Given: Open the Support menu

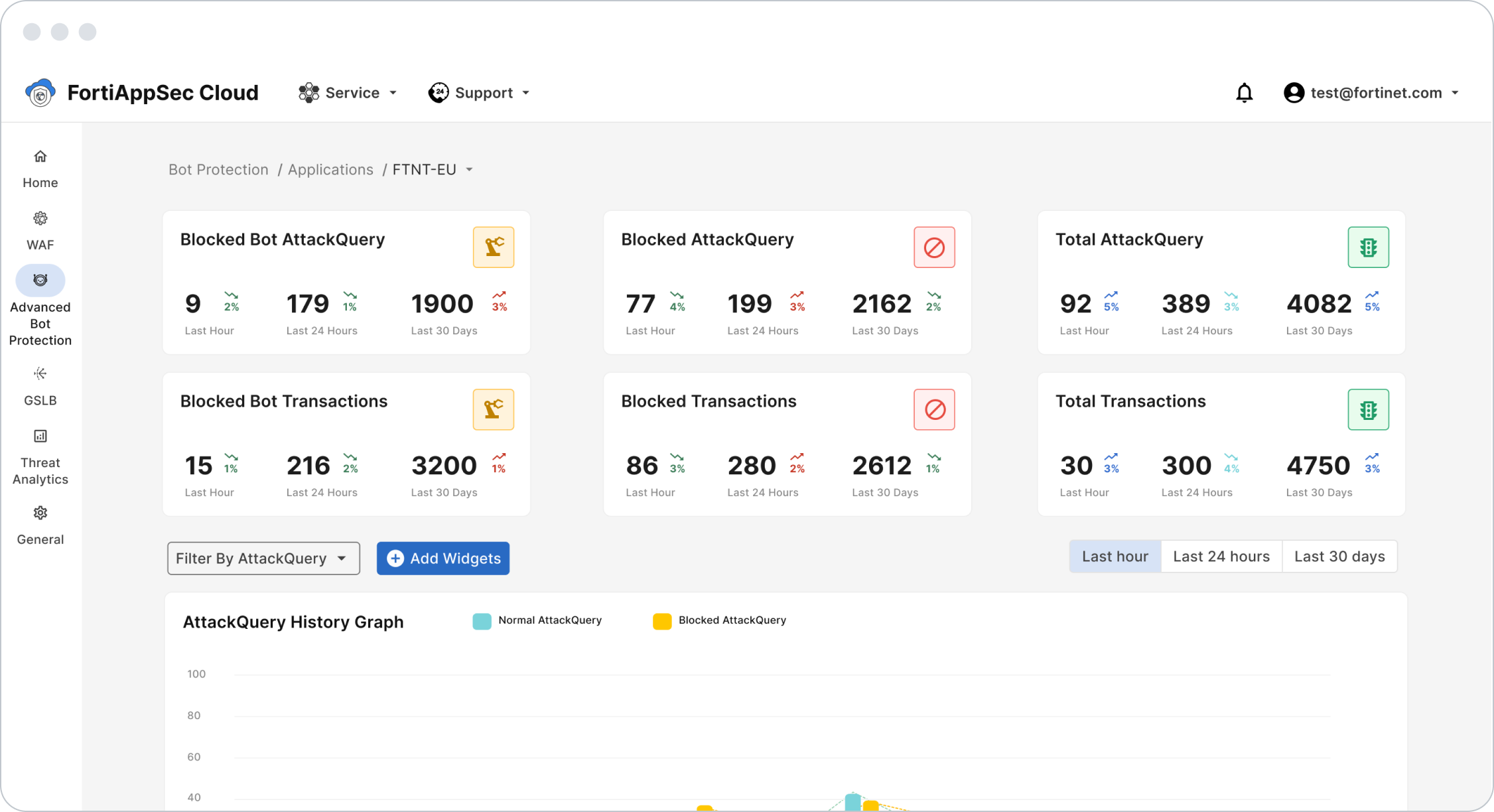Looking at the screenshot, I should pos(479,92).
